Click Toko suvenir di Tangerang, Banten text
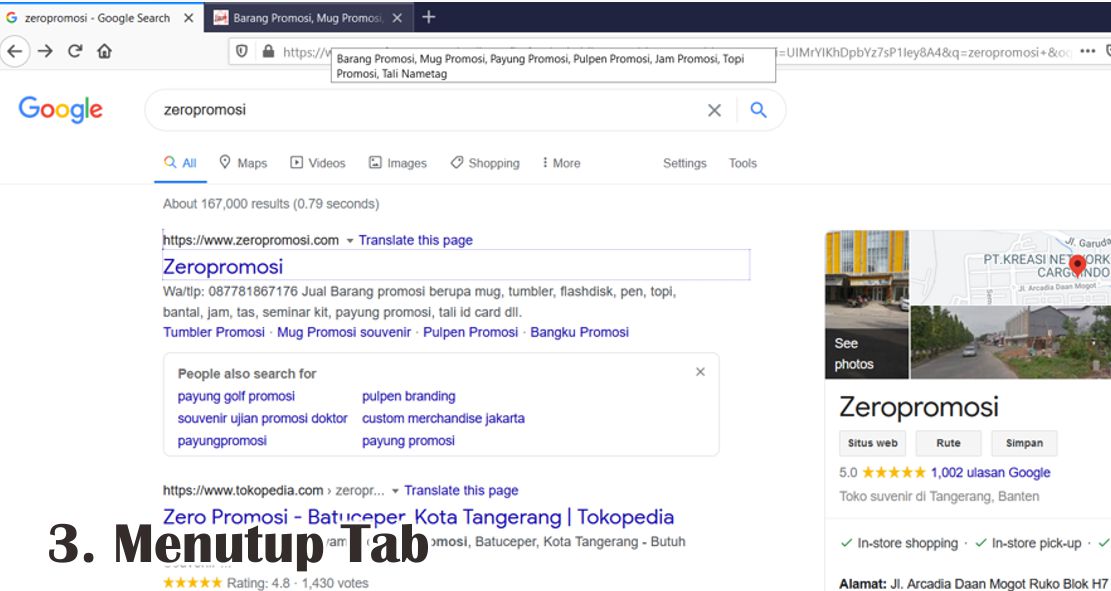Screen dimensions: 1111x591 pyautogui.click(x=939, y=496)
